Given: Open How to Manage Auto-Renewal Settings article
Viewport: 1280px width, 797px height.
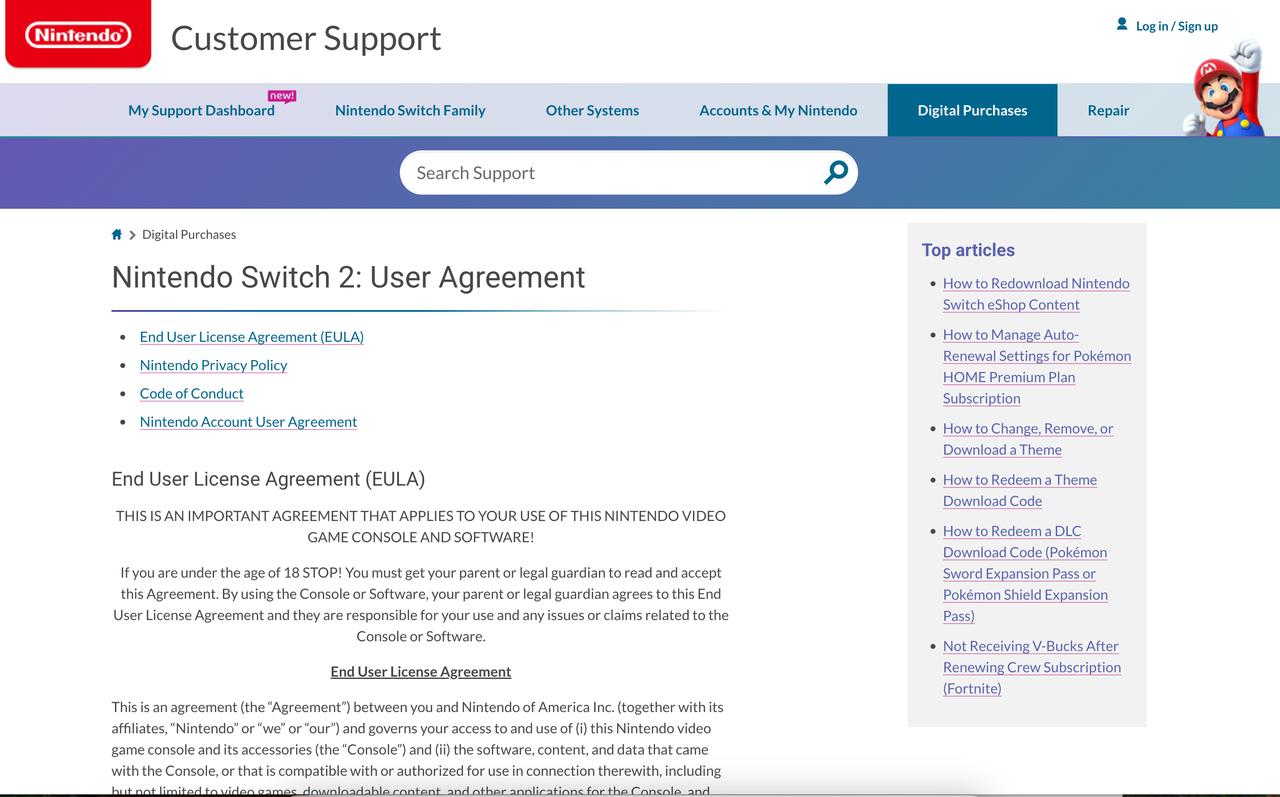Looking at the screenshot, I should click(x=1037, y=366).
